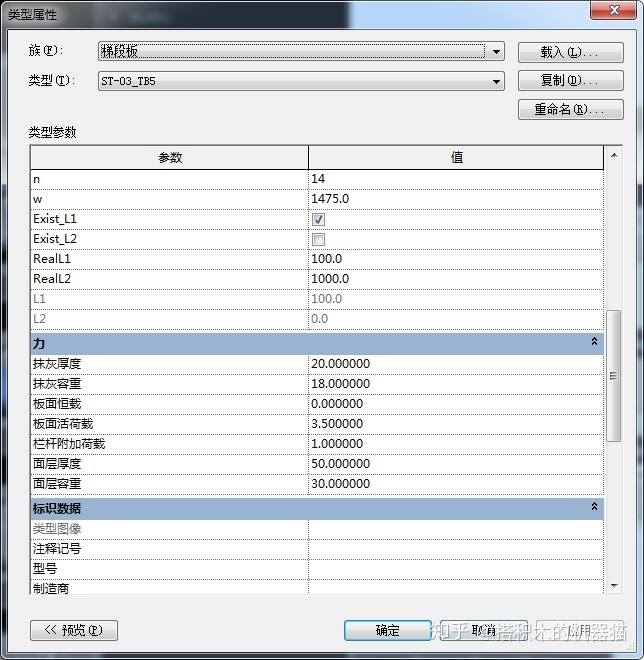644x660 pixels.
Task: Select the RealL2 value 1000.0
Action: click(456, 279)
